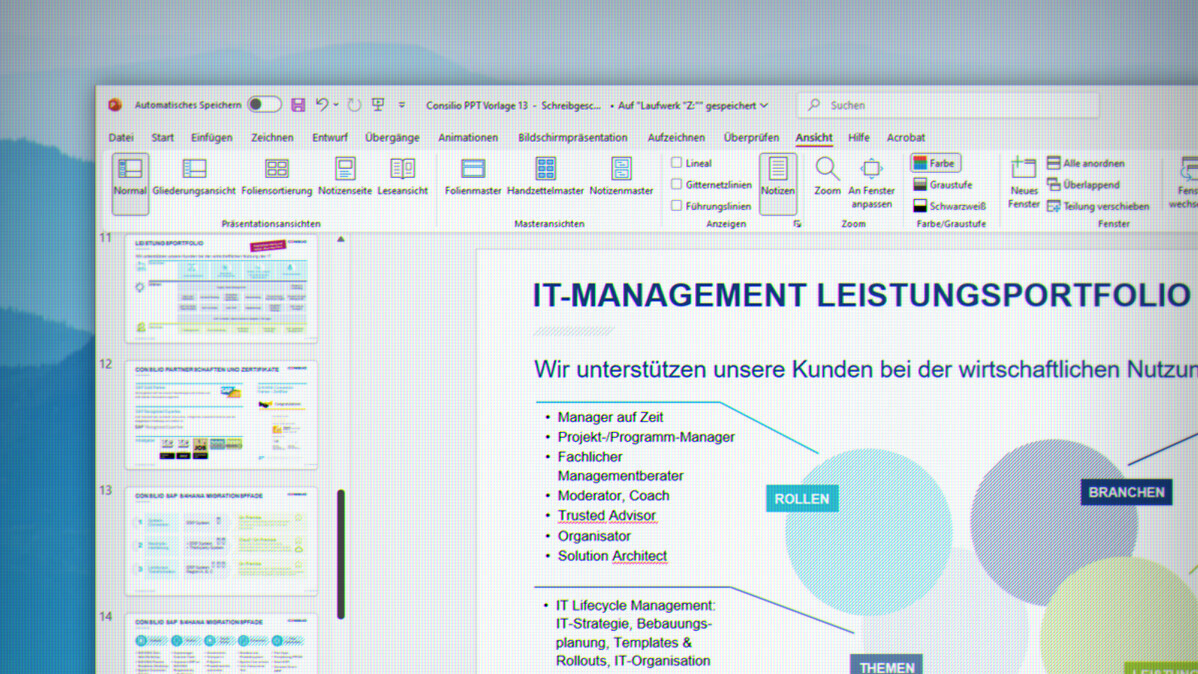Select the Schwarzweiß mode

[x=950, y=206]
